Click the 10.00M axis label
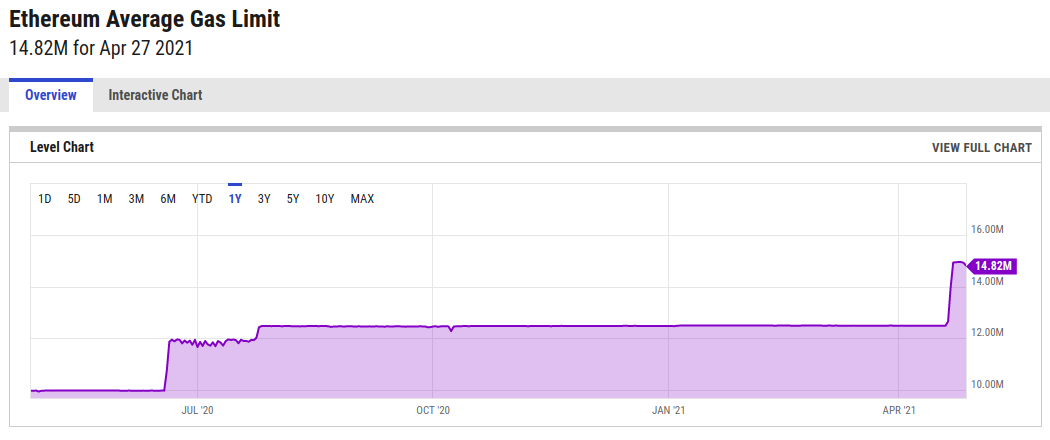 (988, 384)
